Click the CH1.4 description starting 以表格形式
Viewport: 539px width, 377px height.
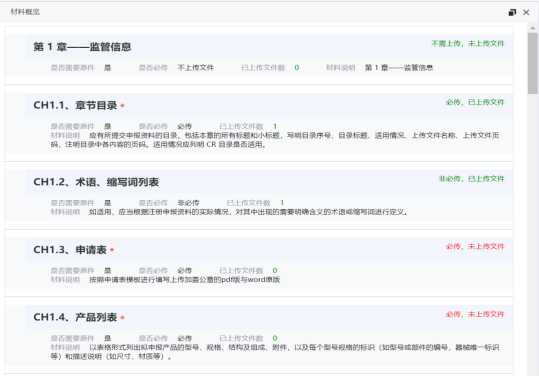275,352
